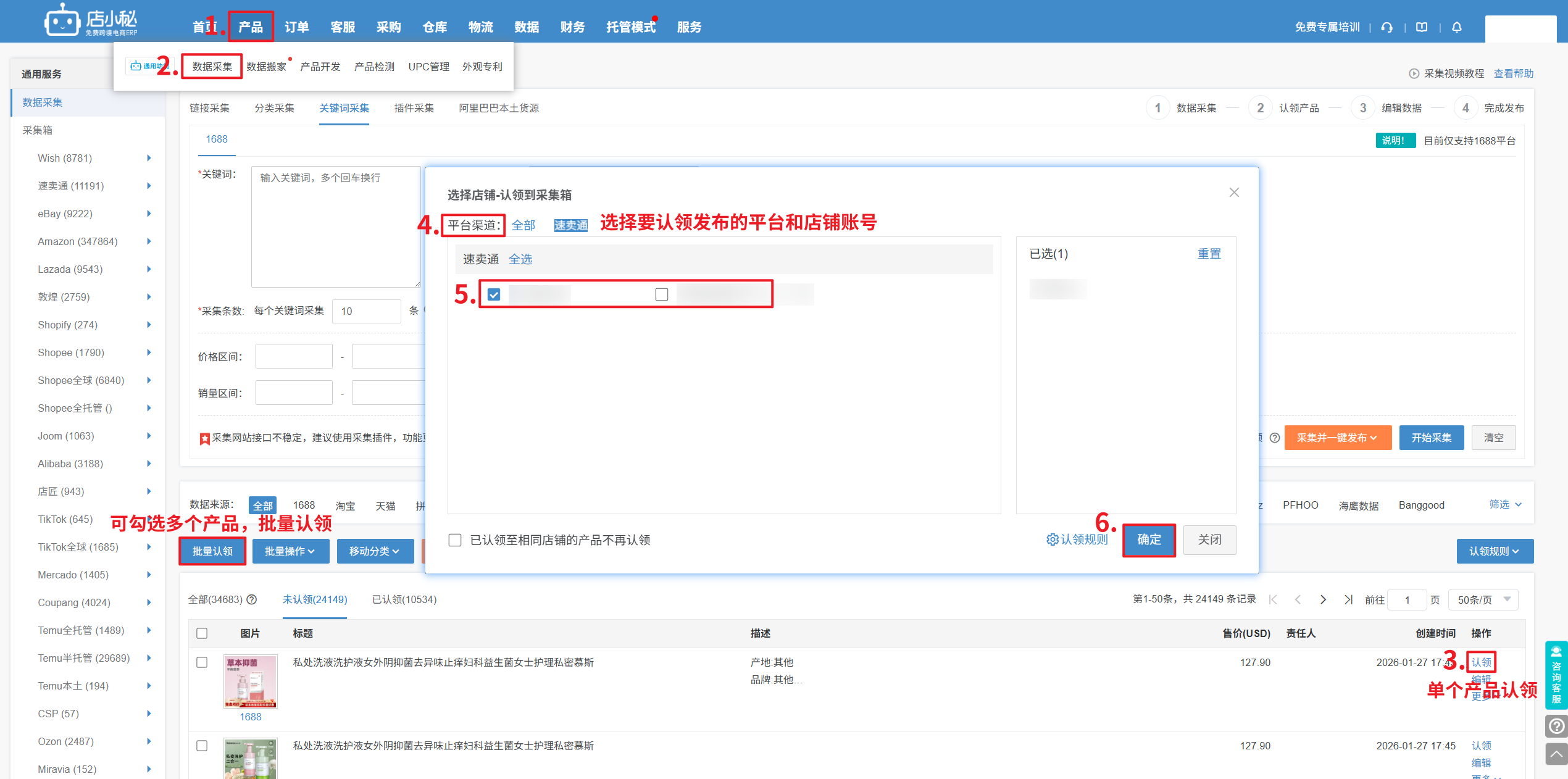Click the help question mark beside 全部(34683)

pos(252,599)
